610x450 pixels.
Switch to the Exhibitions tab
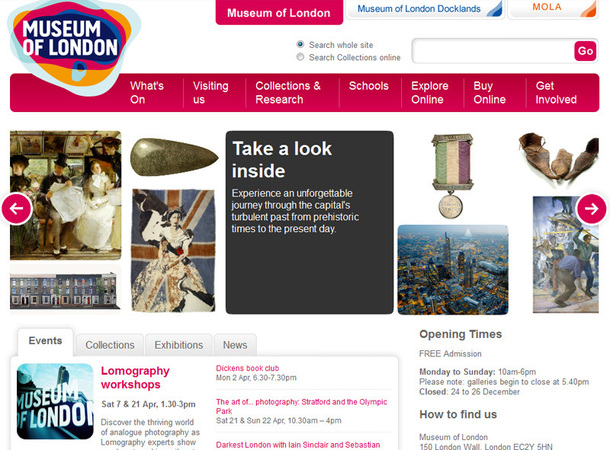[x=179, y=345]
